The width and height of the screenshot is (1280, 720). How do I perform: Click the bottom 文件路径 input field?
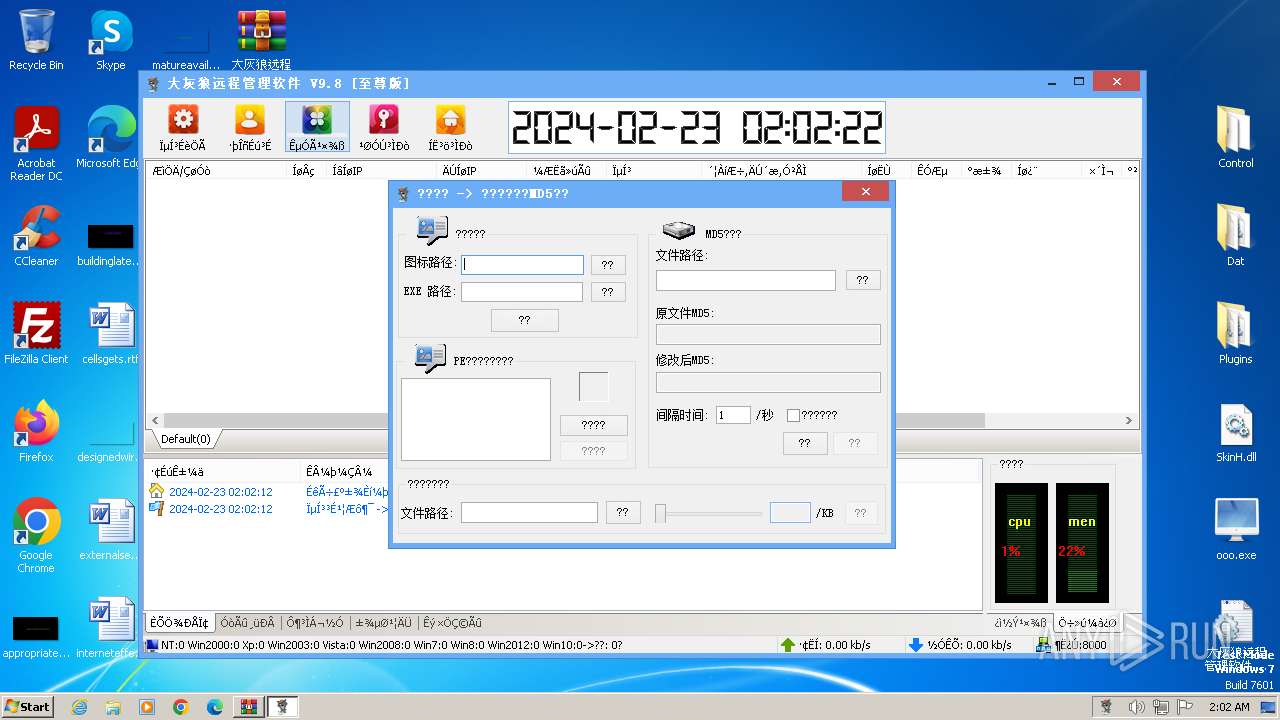tap(529, 512)
